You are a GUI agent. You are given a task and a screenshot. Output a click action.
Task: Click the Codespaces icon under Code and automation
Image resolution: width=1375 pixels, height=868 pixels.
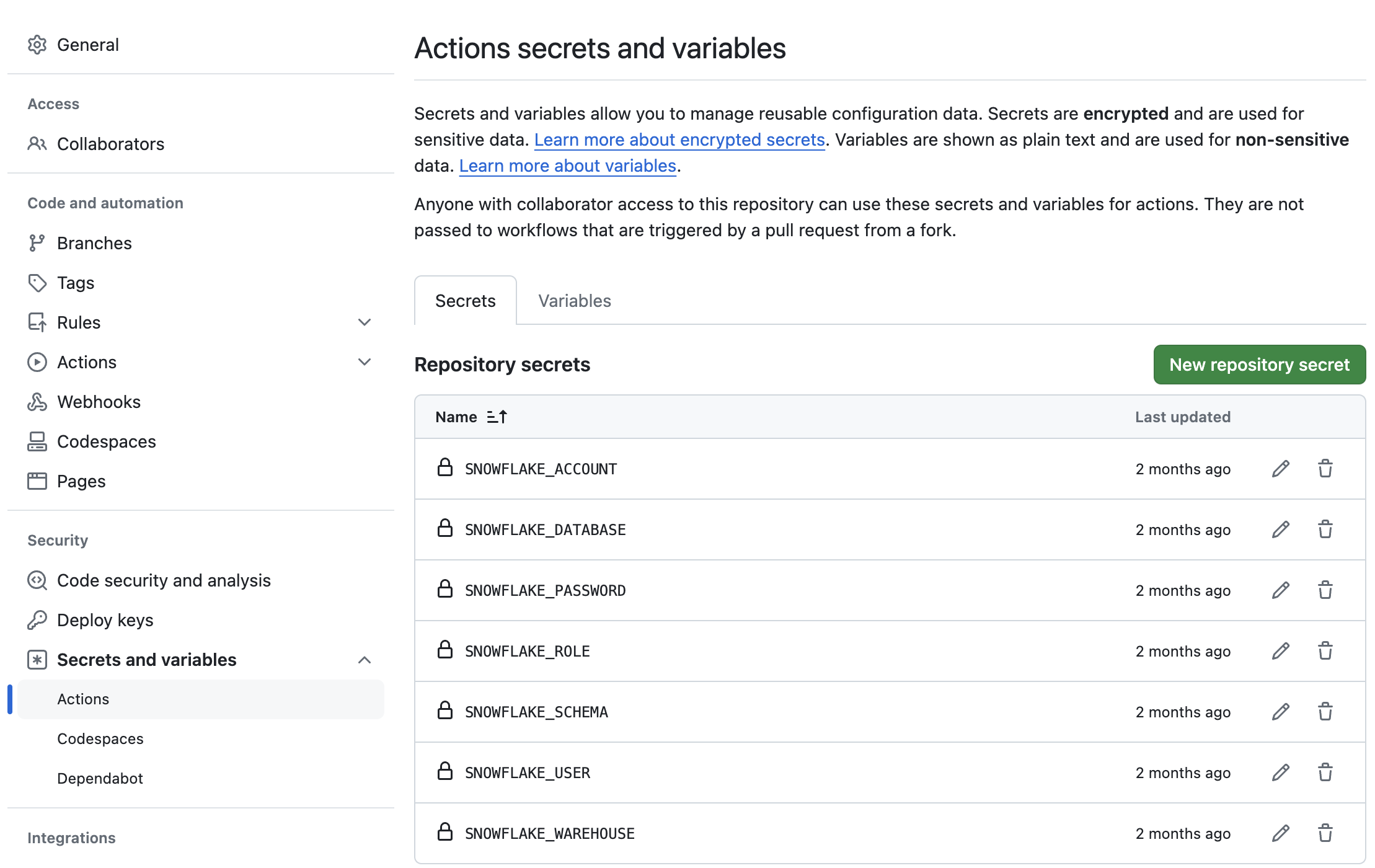[x=37, y=441]
